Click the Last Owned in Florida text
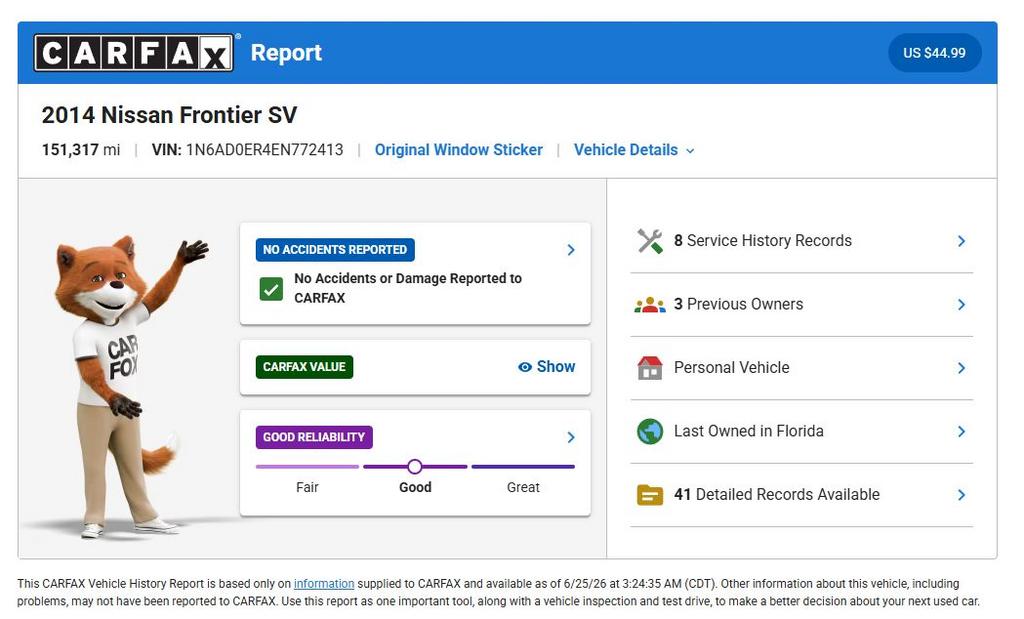1024x619 pixels. tap(748, 432)
